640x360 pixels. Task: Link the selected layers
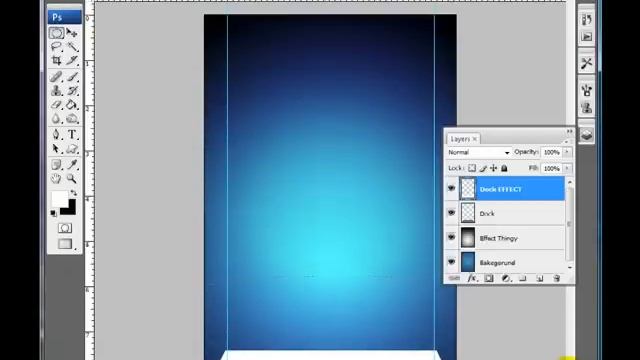[x=454, y=278]
